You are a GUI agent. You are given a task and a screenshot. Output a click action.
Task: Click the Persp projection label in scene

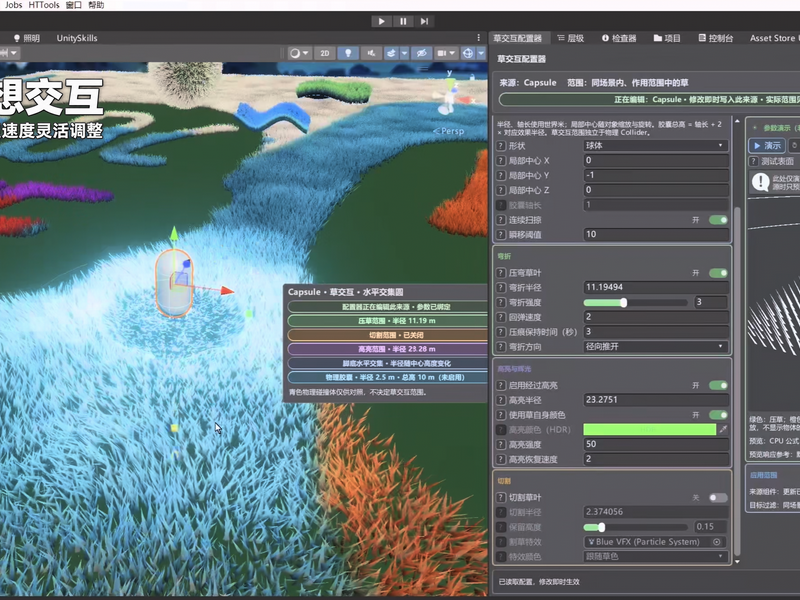[x=449, y=131]
